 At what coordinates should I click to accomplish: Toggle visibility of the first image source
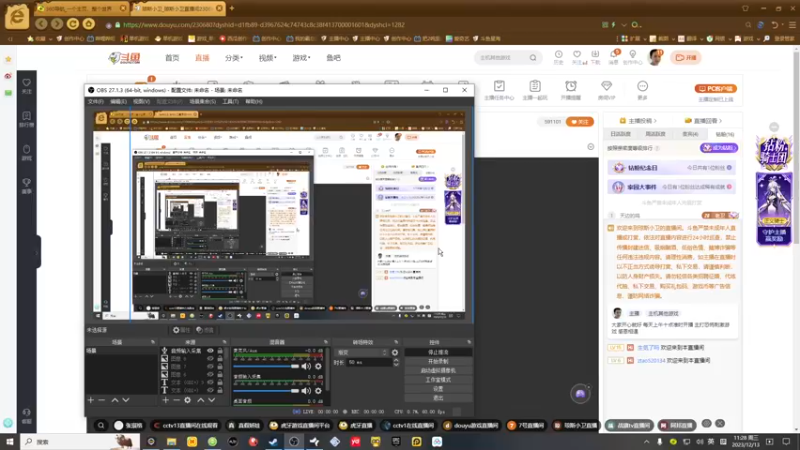point(210,359)
